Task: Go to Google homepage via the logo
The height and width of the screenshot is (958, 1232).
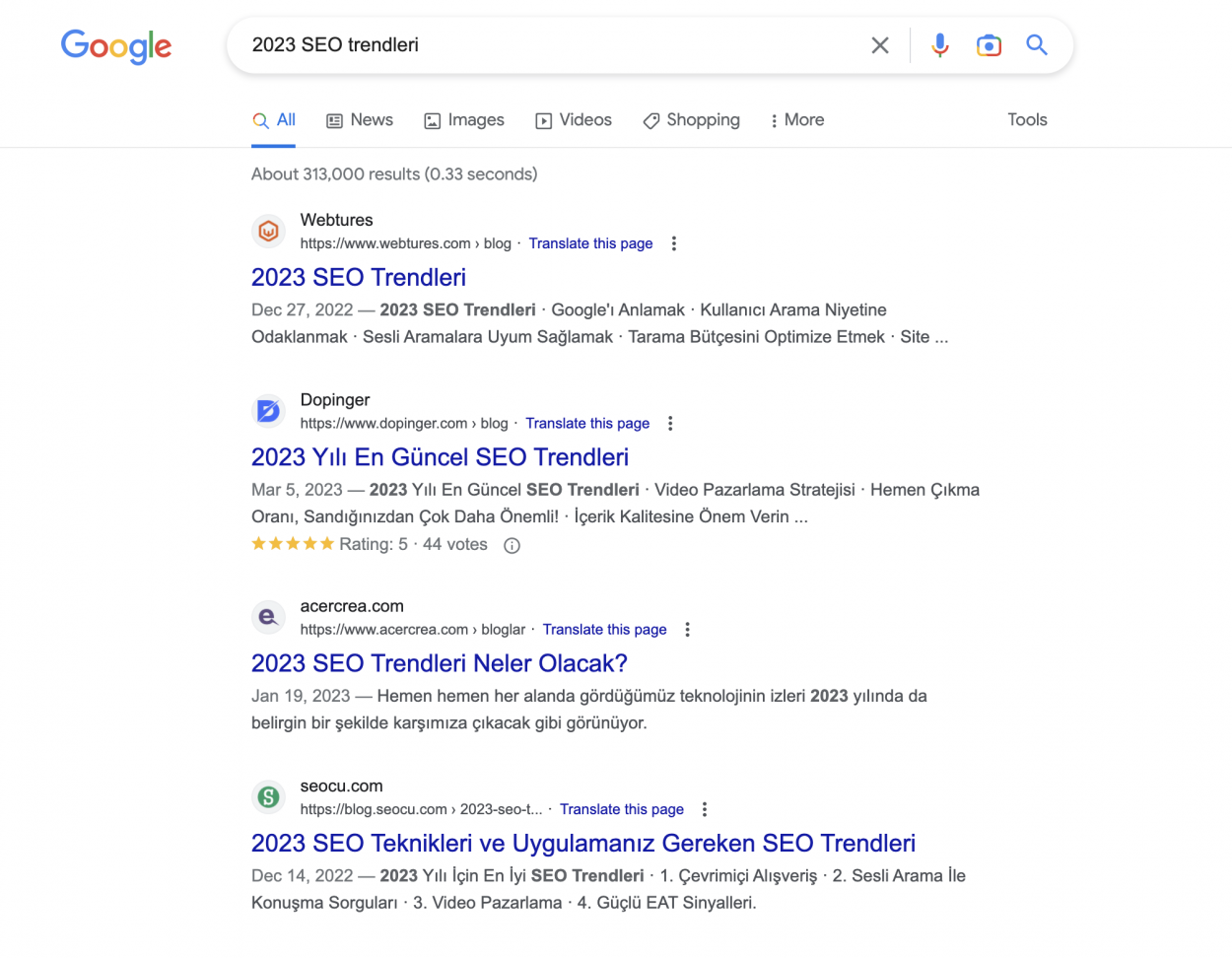Action: pyautogui.click(x=115, y=46)
